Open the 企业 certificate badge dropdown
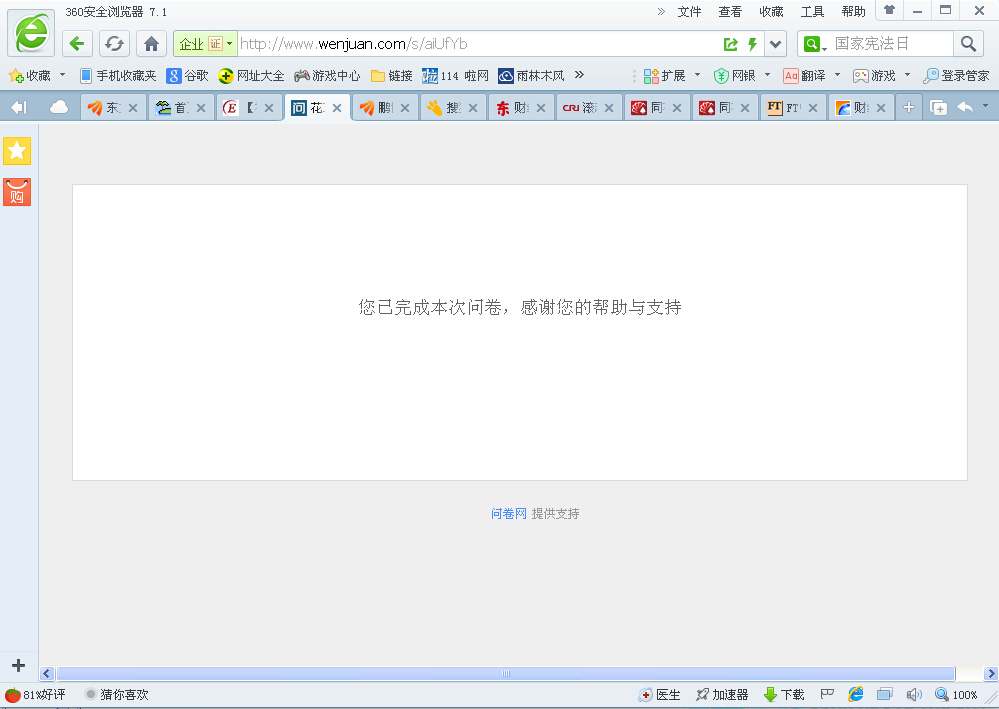The width and height of the screenshot is (999, 709). [x=205, y=44]
